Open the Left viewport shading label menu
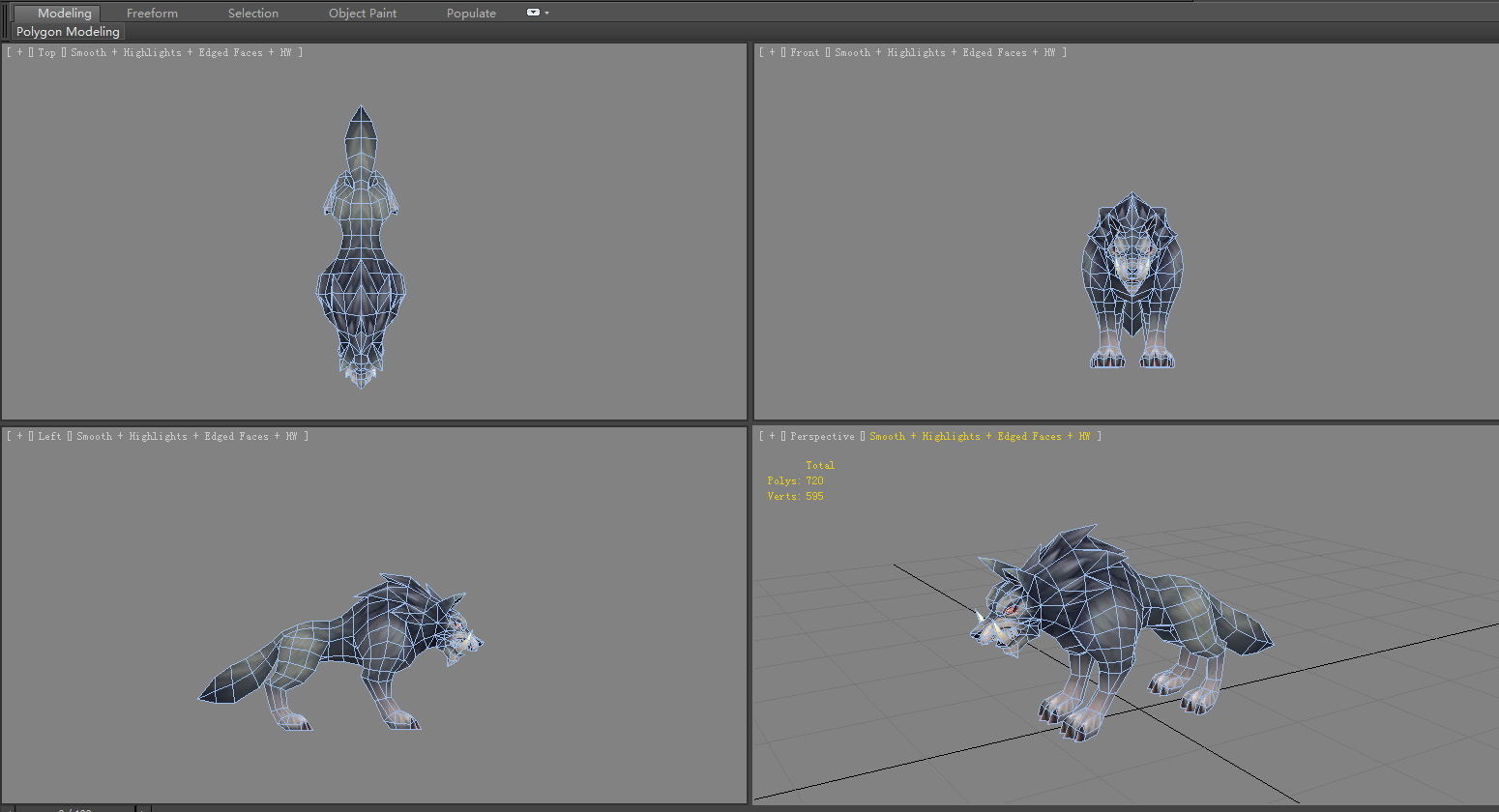 coord(192,436)
